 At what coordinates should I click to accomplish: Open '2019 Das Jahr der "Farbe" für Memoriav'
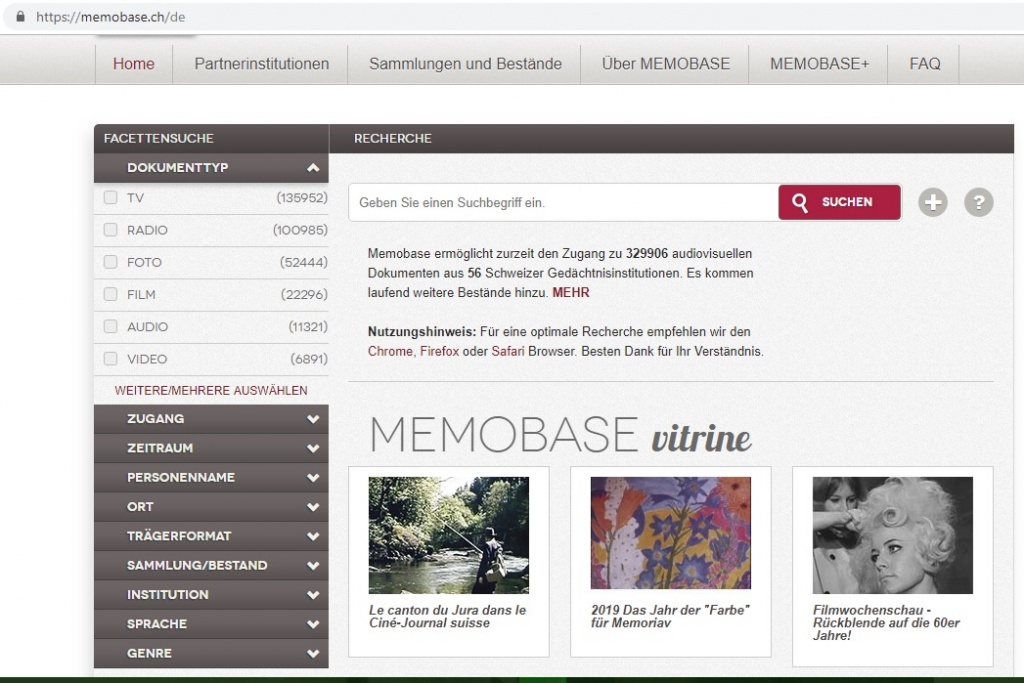pos(670,616)
